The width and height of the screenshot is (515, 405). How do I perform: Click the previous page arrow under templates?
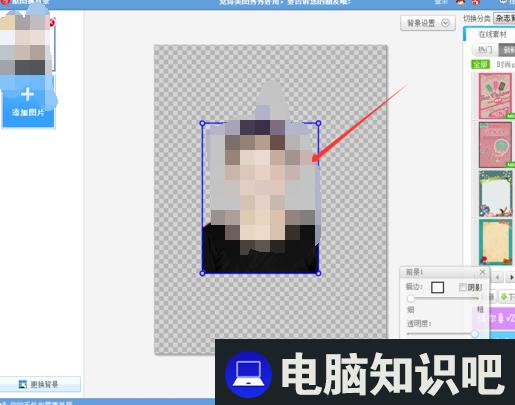tap(497, 277)
